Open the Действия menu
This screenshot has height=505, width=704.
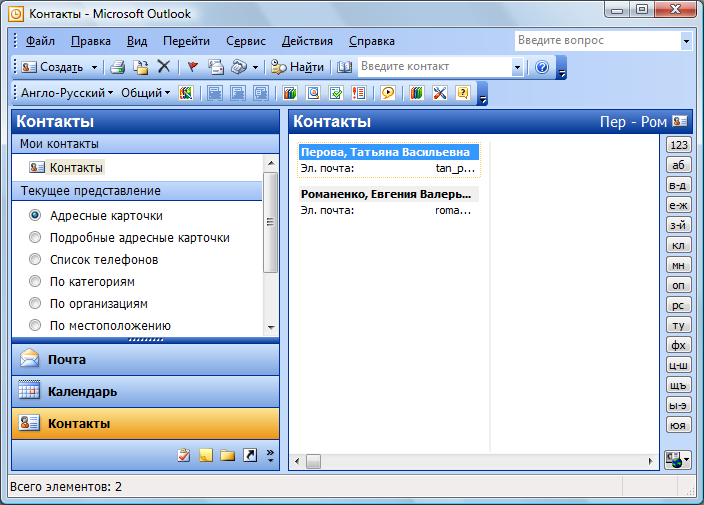pos(307,41)
